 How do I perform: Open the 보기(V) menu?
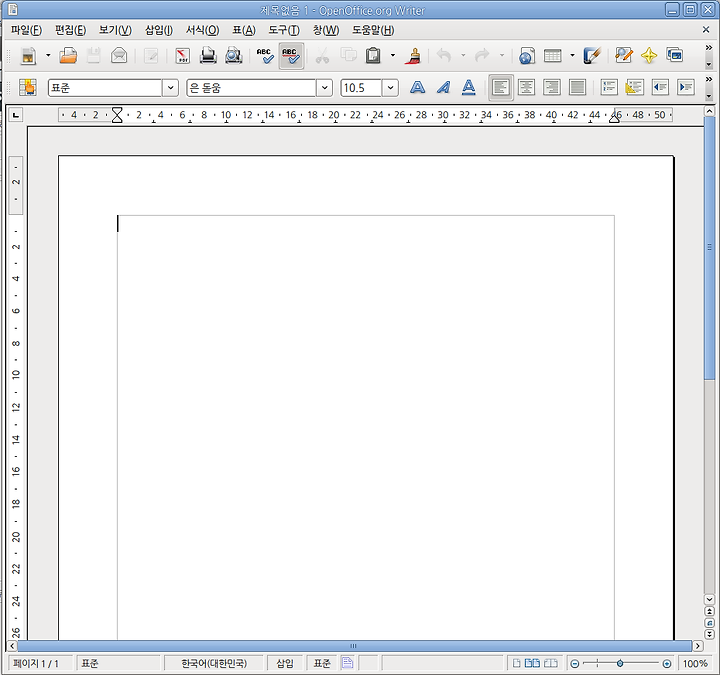point(115,30)
